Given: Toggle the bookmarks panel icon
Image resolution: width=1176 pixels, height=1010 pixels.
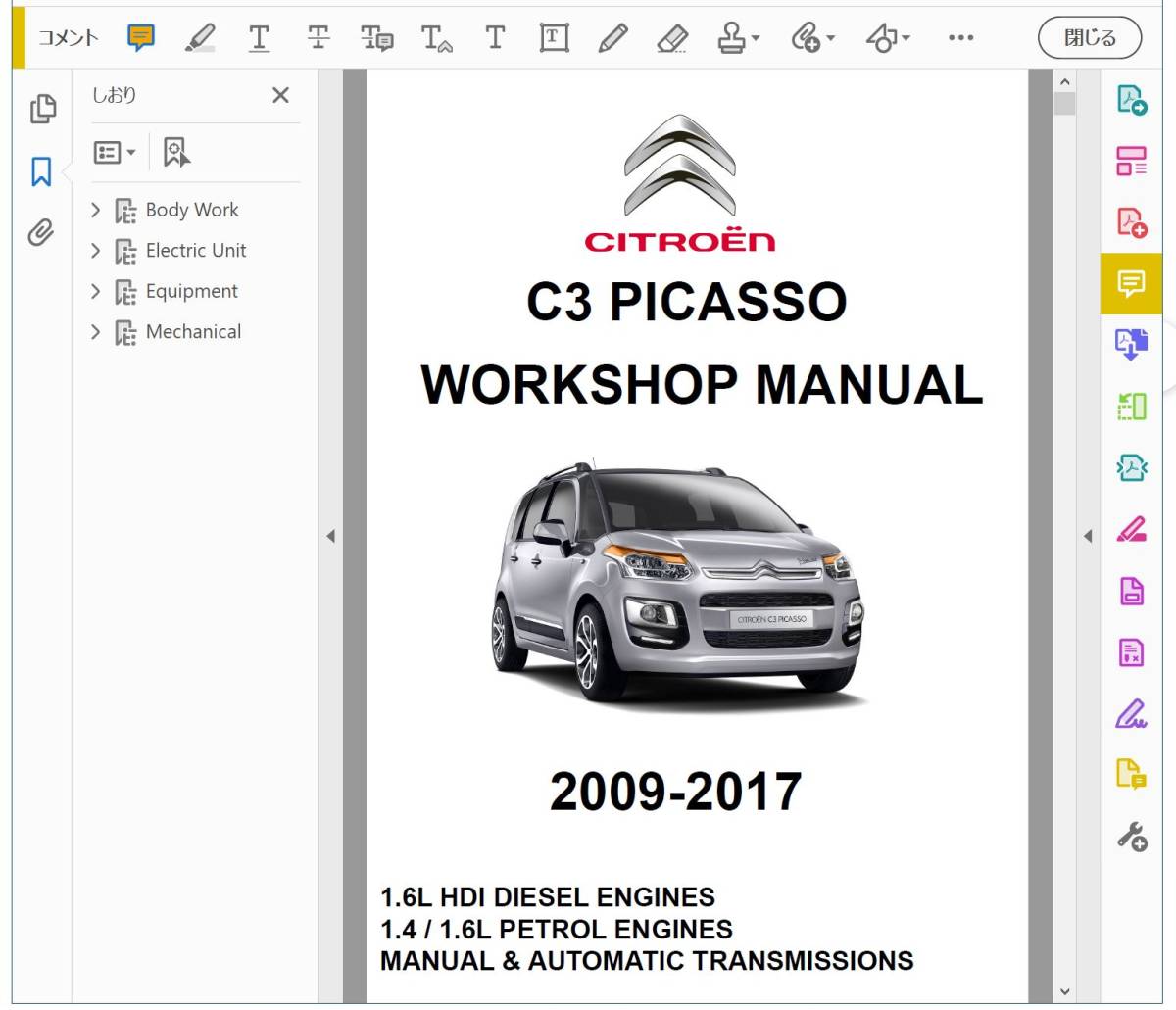Looking at the screenshot, I should [x=41, y=171].
